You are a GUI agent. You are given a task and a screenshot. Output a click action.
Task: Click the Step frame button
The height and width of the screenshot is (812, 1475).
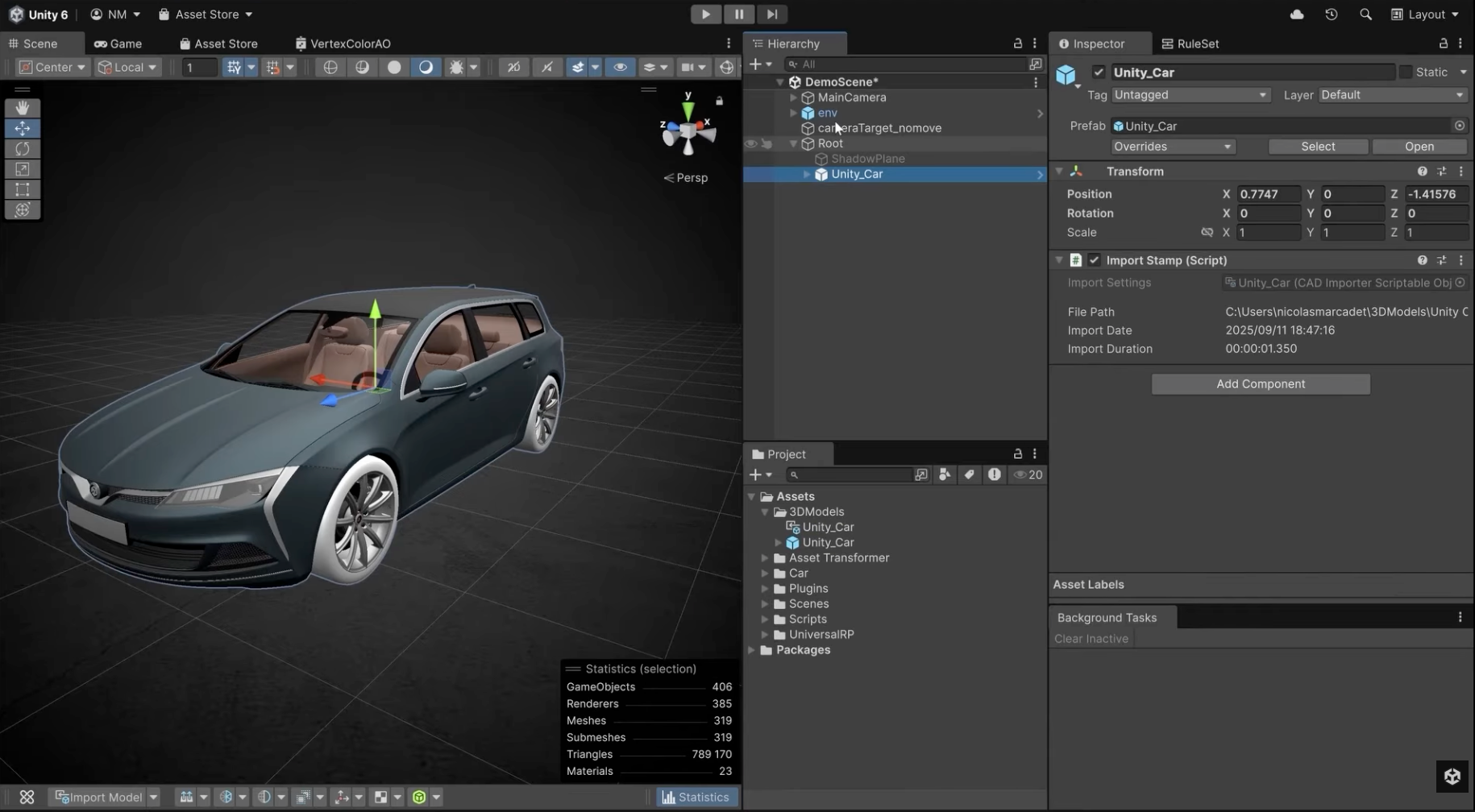tap(771, 14)
